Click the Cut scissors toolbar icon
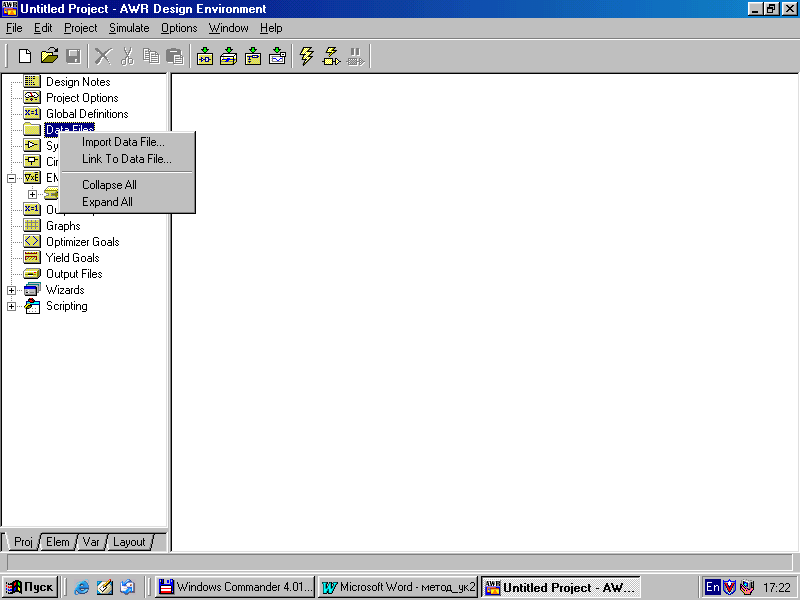 click(127, 56)
